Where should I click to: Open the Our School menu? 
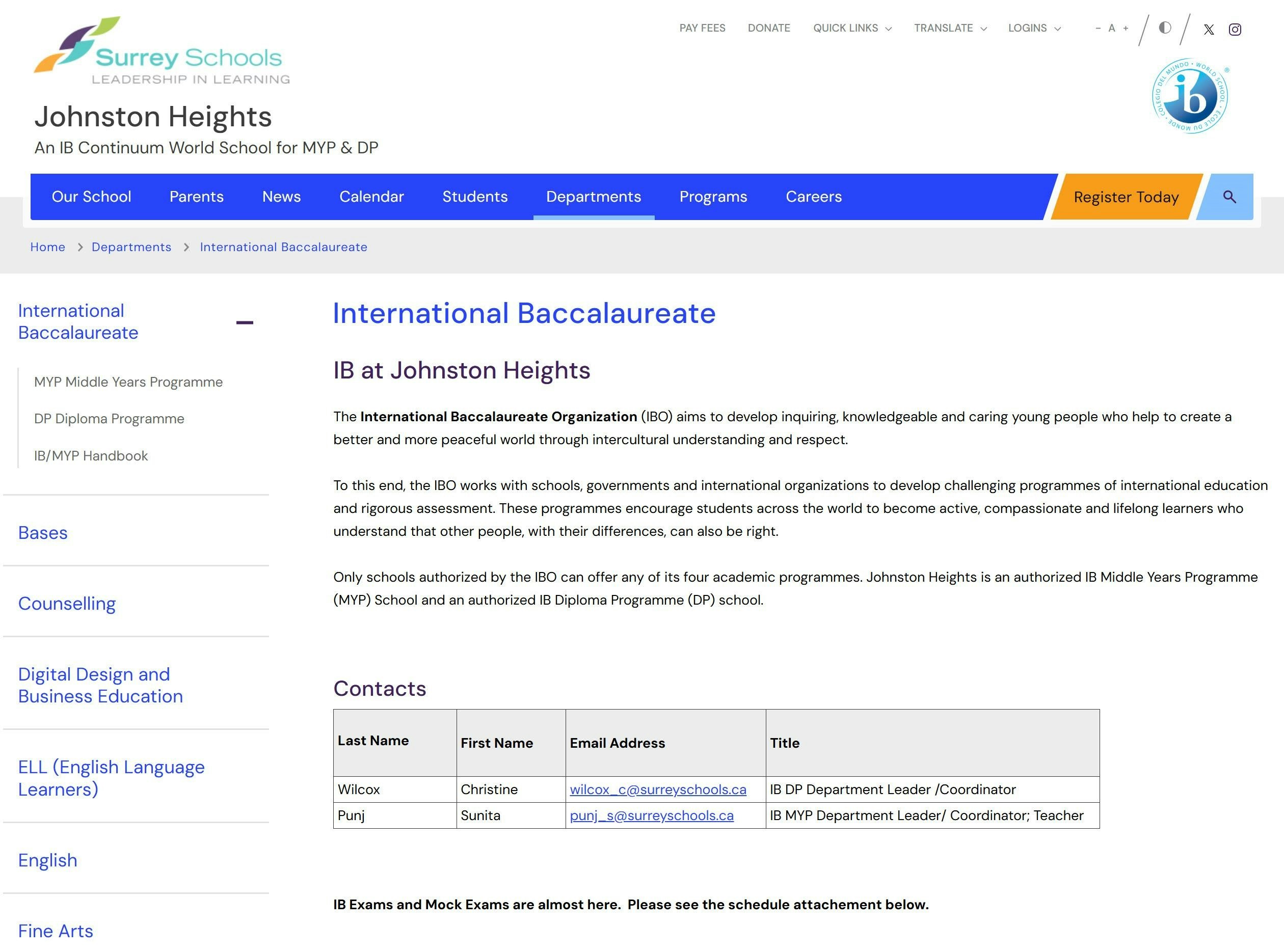(92, 197)
